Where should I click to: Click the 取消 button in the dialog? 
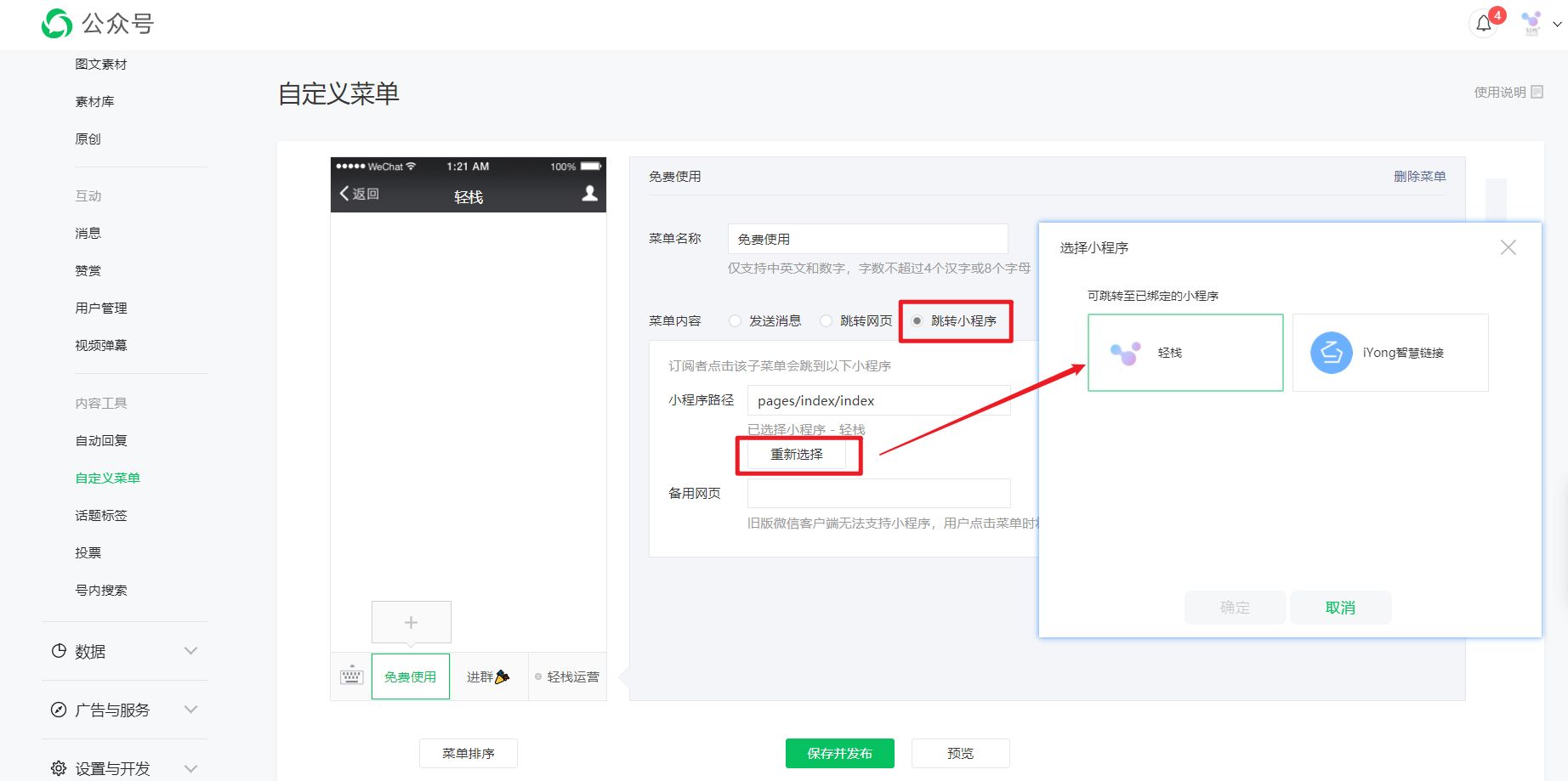click(x=1340, y=608)
